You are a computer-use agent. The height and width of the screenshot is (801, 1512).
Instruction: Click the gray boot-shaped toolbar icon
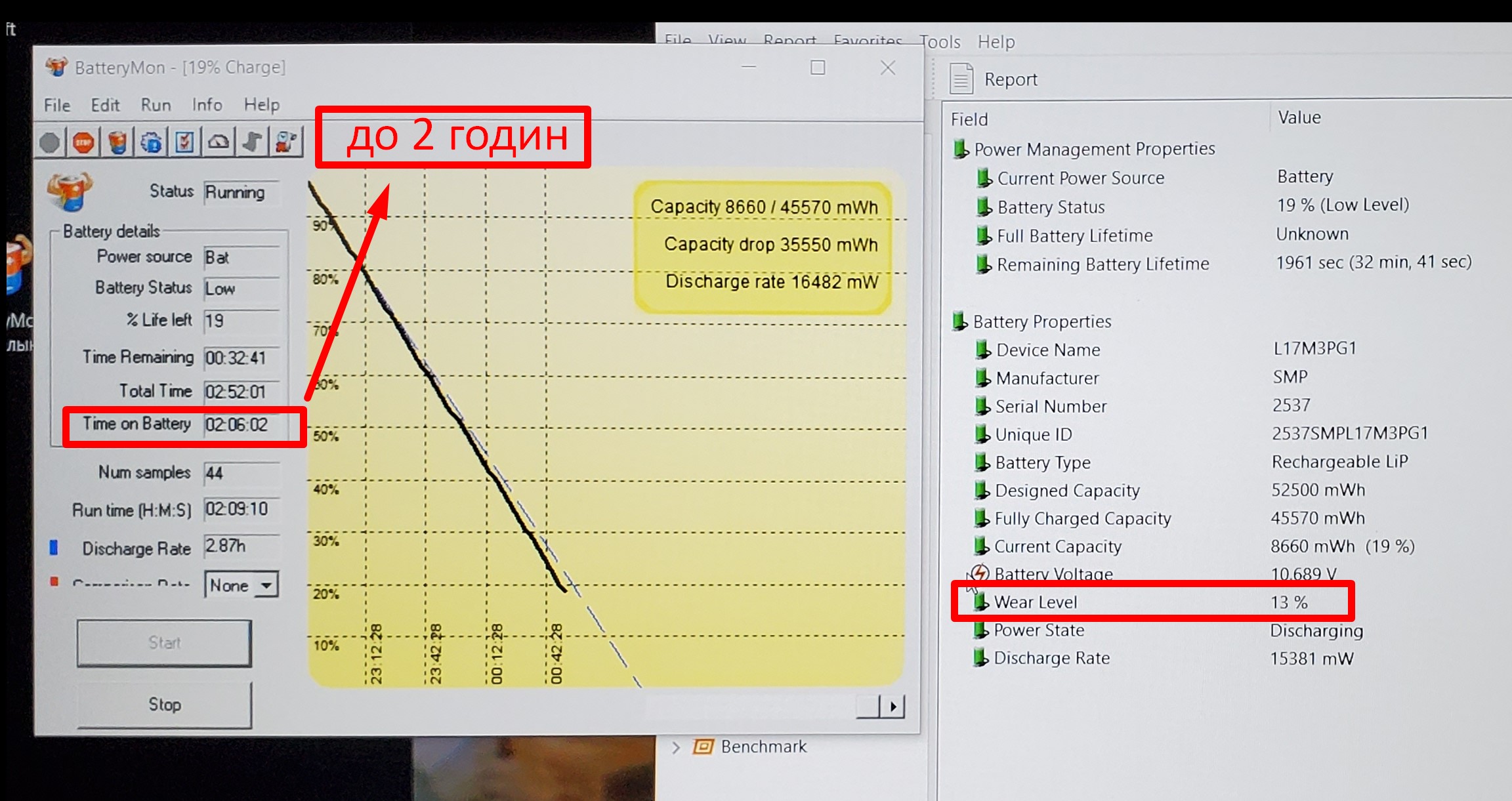pos(253,142)
